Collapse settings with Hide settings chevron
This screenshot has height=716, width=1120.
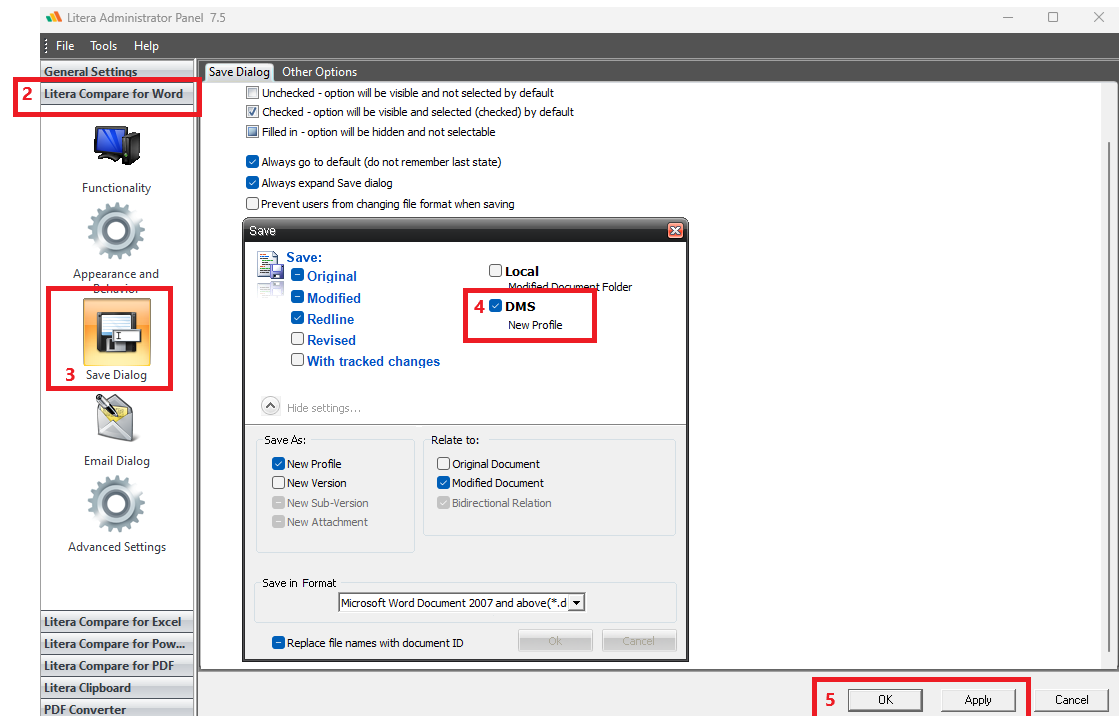270,407
